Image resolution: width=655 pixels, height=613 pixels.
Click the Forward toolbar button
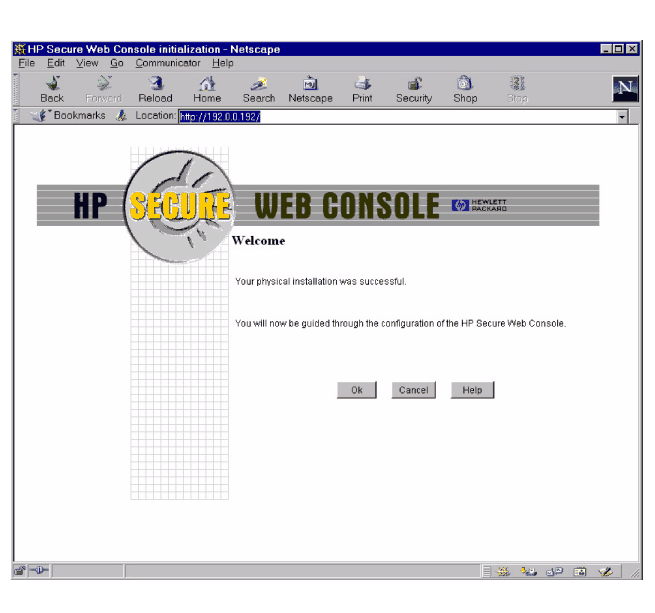104,89
